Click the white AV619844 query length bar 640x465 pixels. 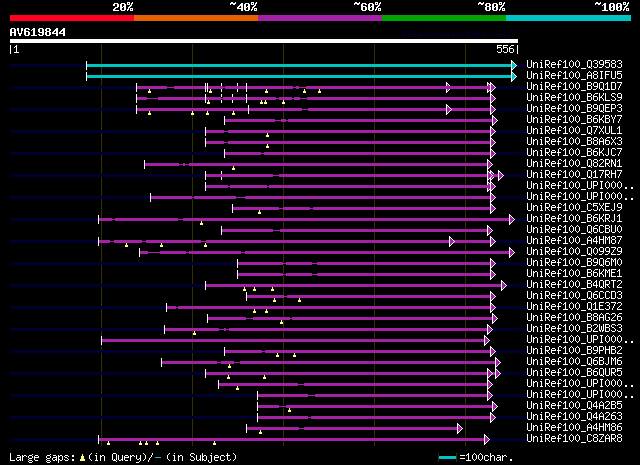coord(264,41)
